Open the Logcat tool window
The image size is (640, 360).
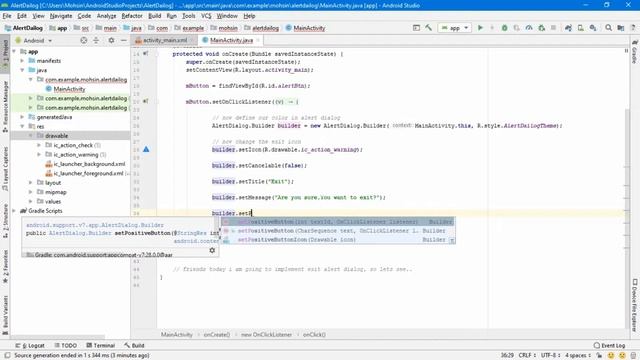pyautogui.click(x=30, y=345)
